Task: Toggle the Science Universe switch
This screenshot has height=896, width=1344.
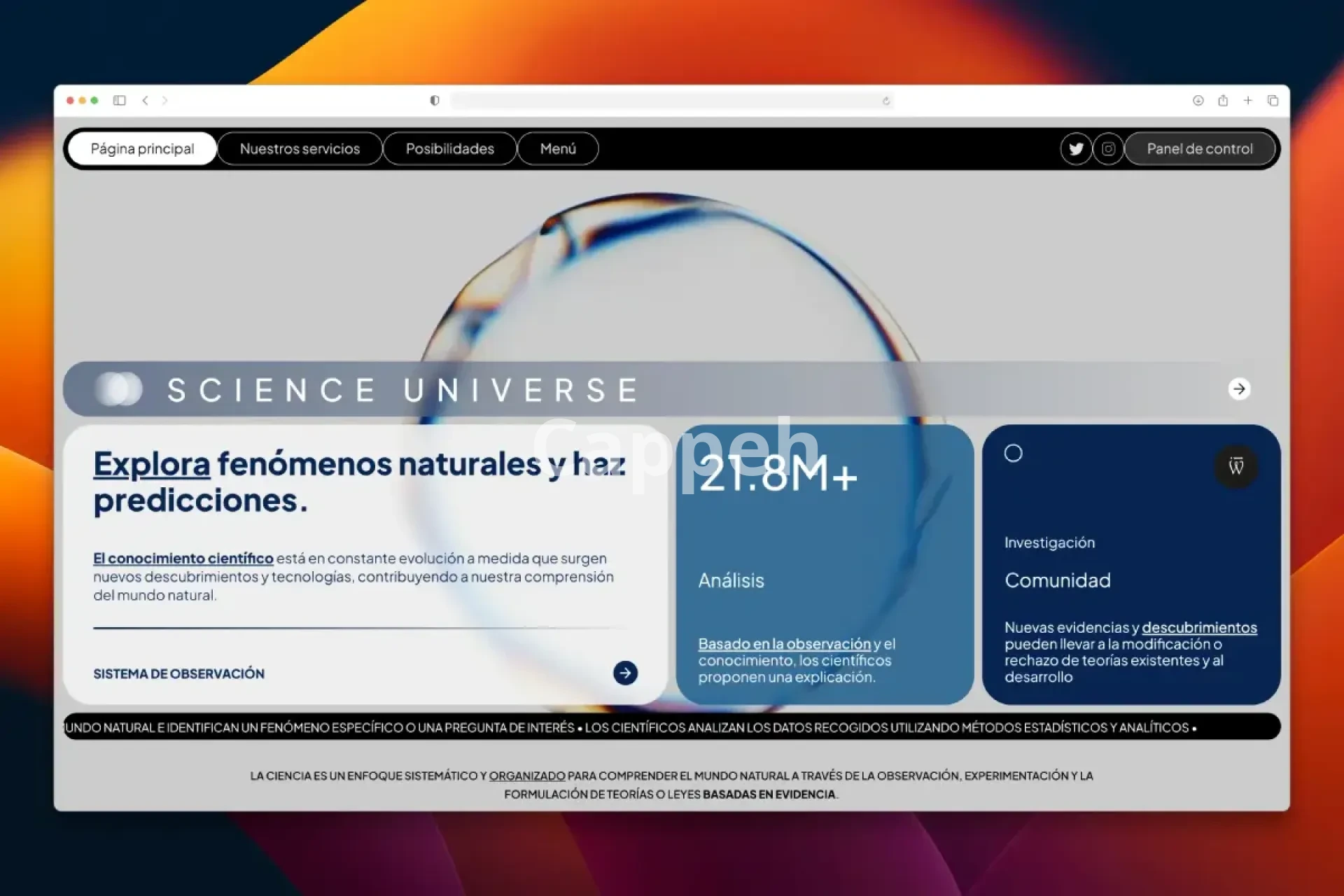Action: tap(119, 389)
